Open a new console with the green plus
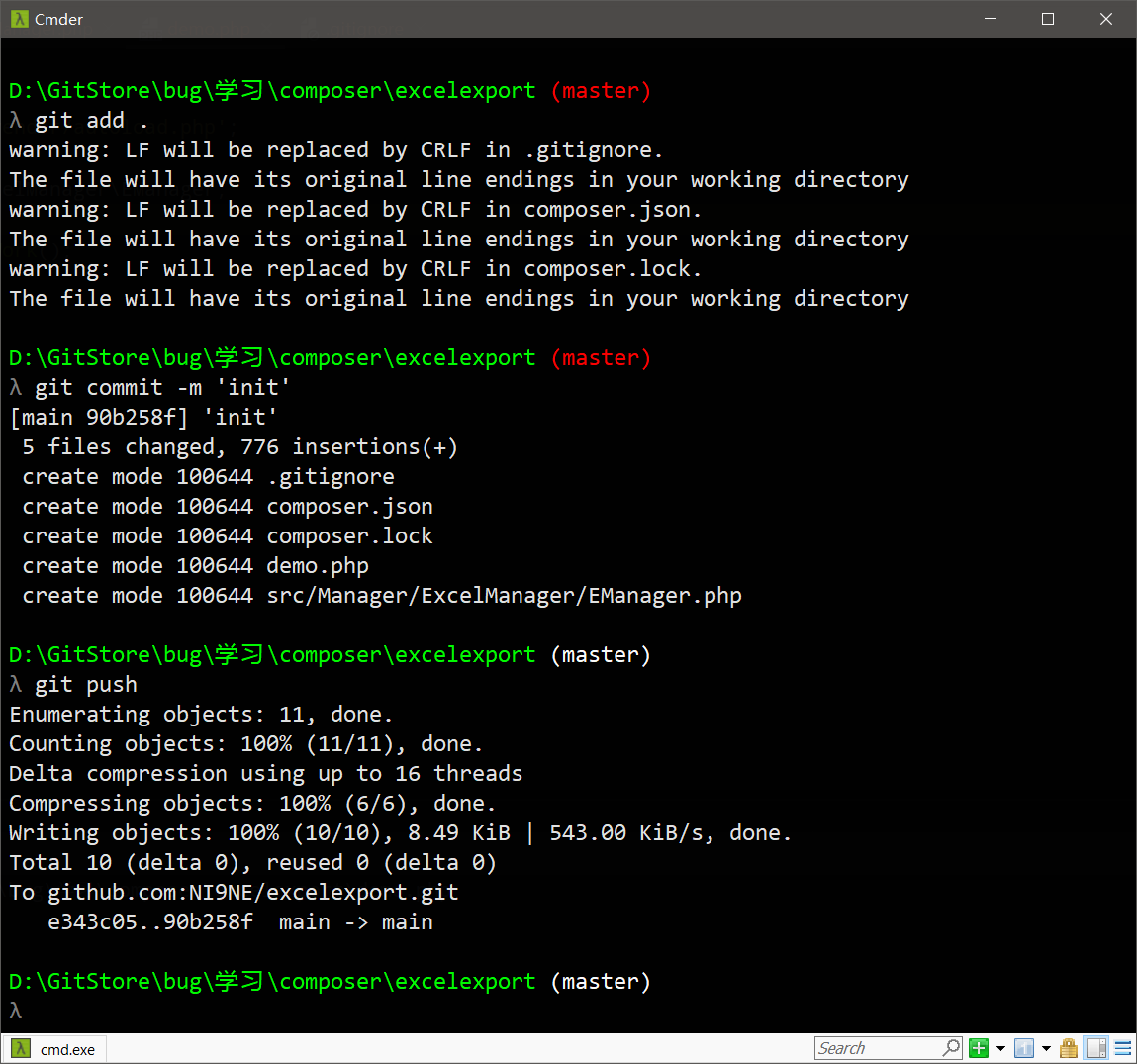The height and width of the screenshot is (1064, 1137). point(979,1048)
